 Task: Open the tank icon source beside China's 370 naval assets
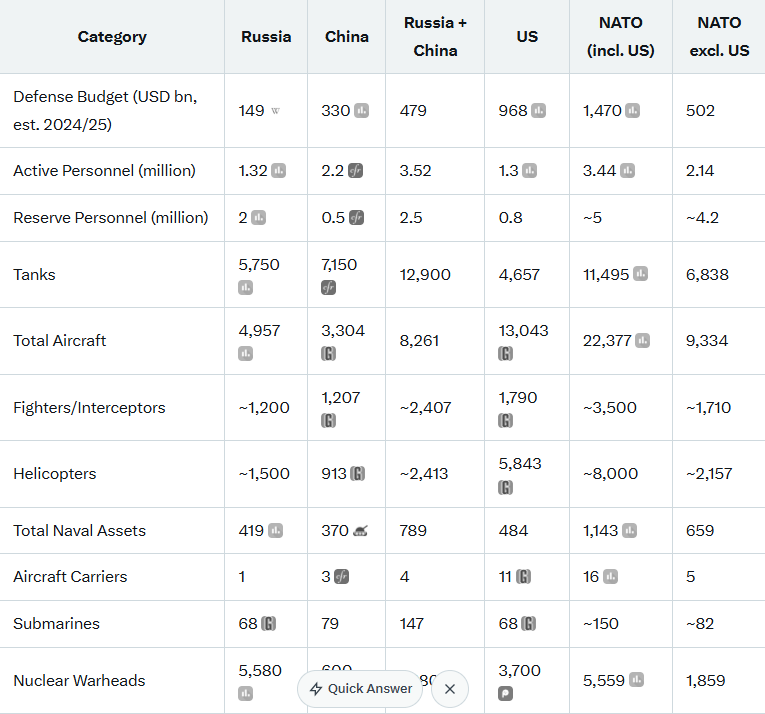click(x=360, y=531)
